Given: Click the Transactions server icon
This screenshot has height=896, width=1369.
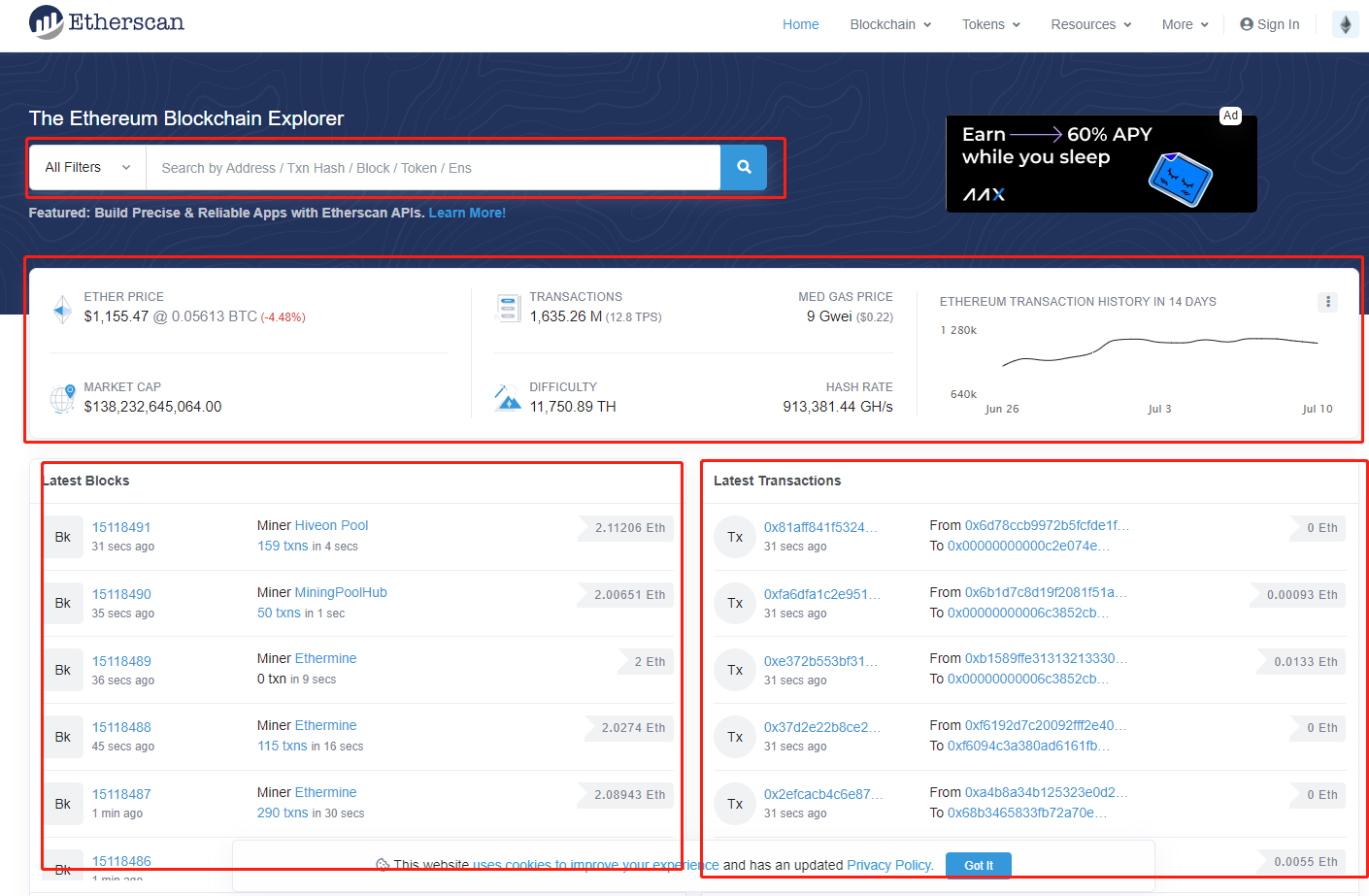Looking at the screenshot, I should tap(508, 308).
